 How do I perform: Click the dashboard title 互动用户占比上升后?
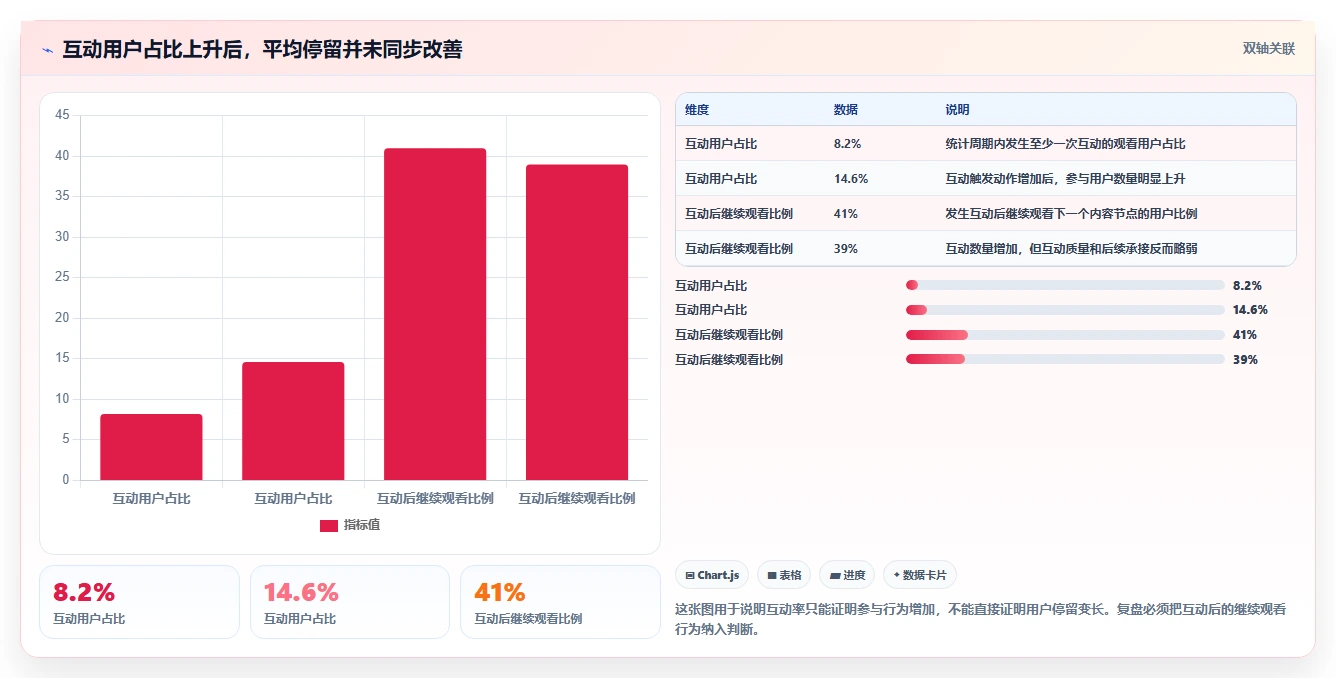coord(262,50)
